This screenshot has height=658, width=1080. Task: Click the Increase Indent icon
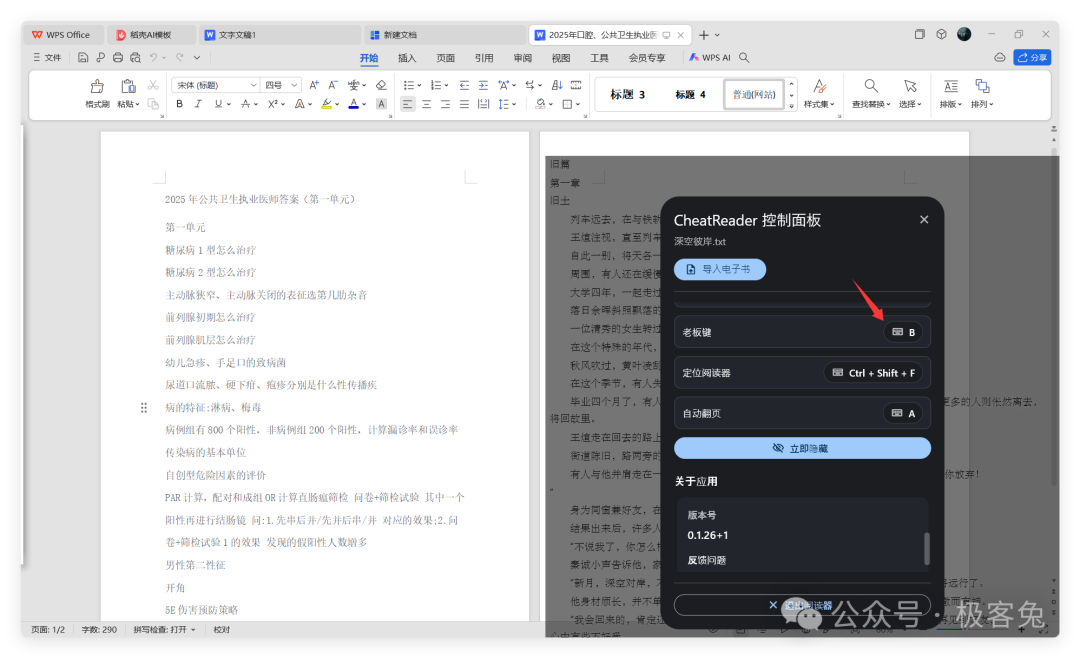coord(484,85)
